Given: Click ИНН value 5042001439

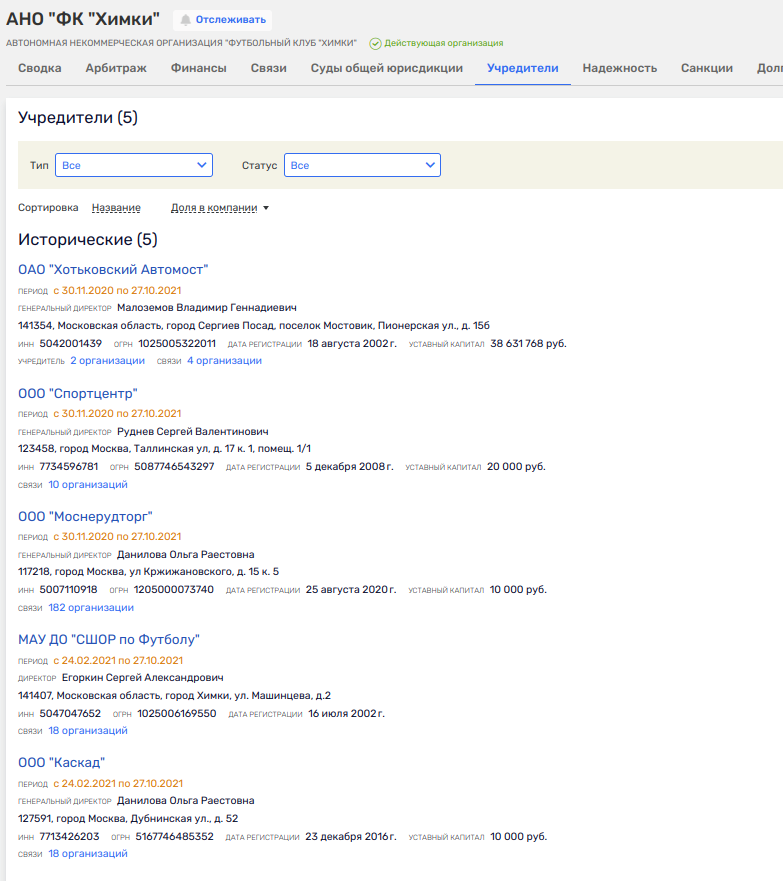Looking at the screenshot, I should pos(71,343).
